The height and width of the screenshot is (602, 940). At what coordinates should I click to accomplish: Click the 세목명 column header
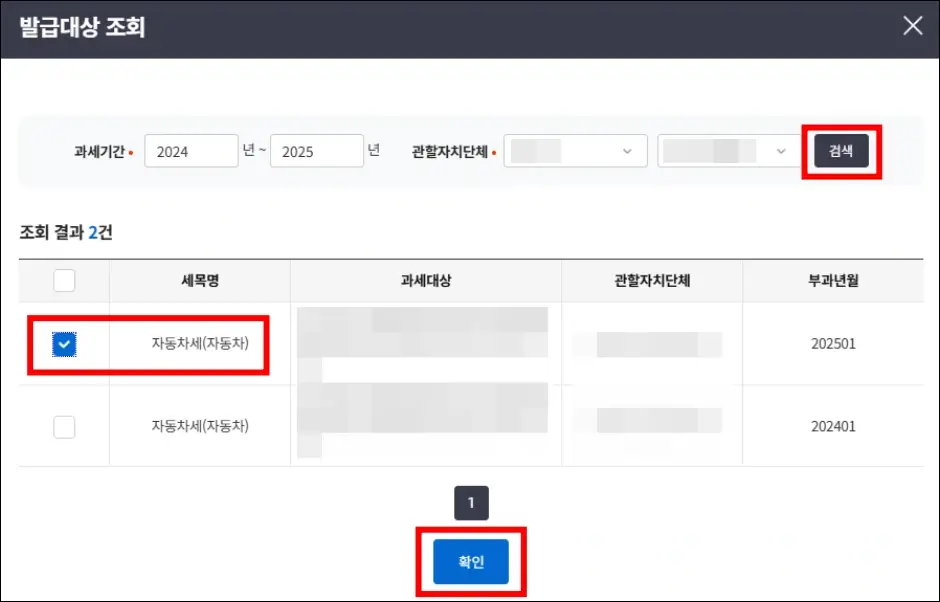(200, 280)
